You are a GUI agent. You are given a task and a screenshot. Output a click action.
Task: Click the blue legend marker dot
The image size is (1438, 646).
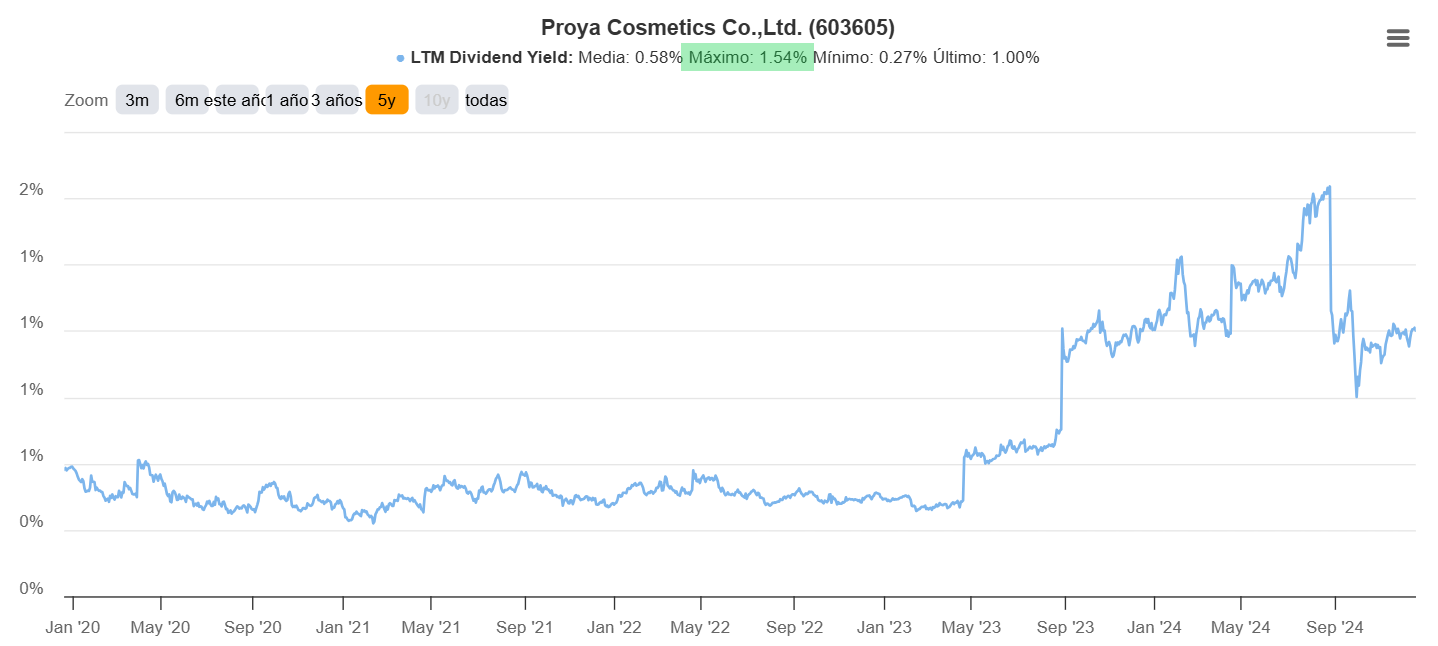[x=401, y=58]
